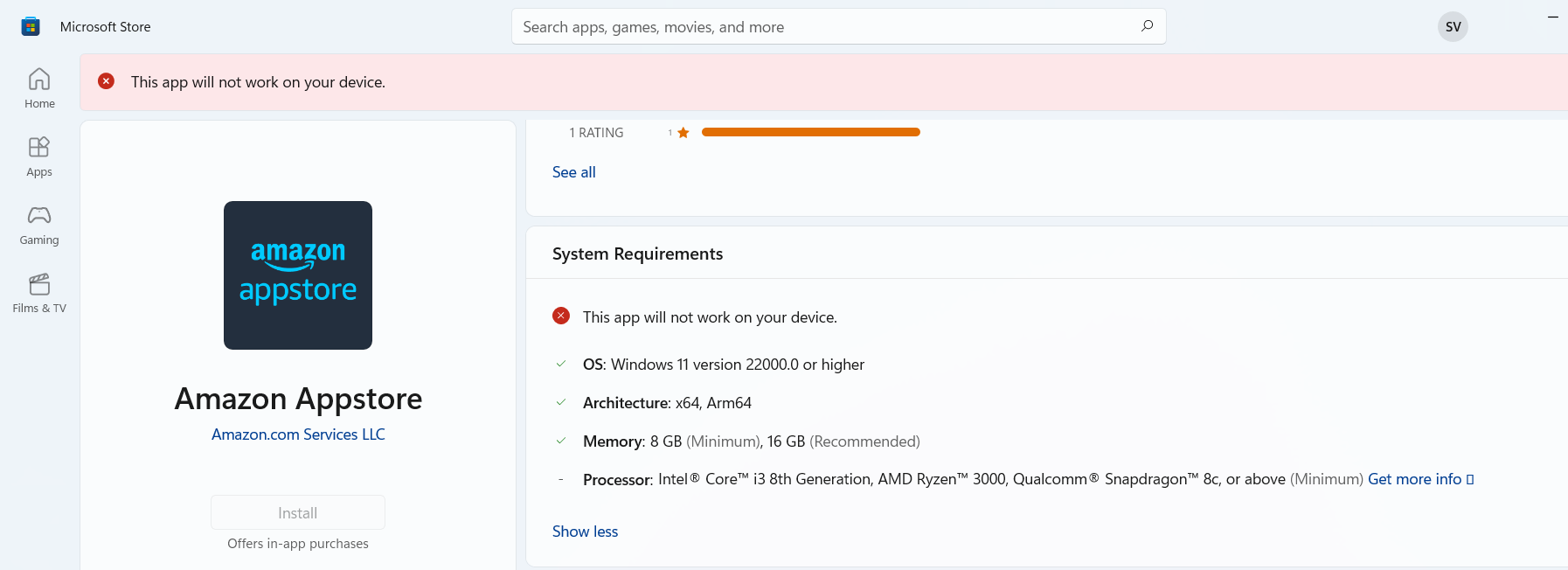Image resolution: width=1568 pixels, height=570 pixels.
Task: Click the Amazon Appstore app logo
Action: point(298,275)
